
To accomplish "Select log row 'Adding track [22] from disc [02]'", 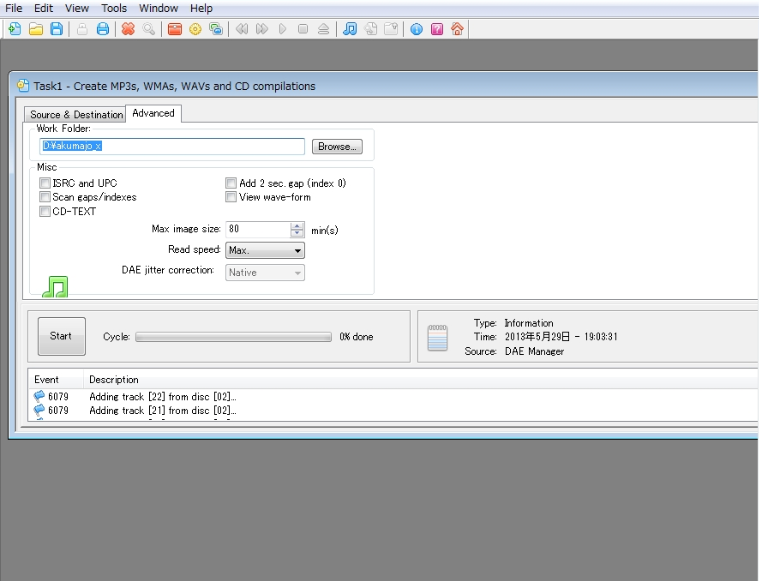I will 393,397.
